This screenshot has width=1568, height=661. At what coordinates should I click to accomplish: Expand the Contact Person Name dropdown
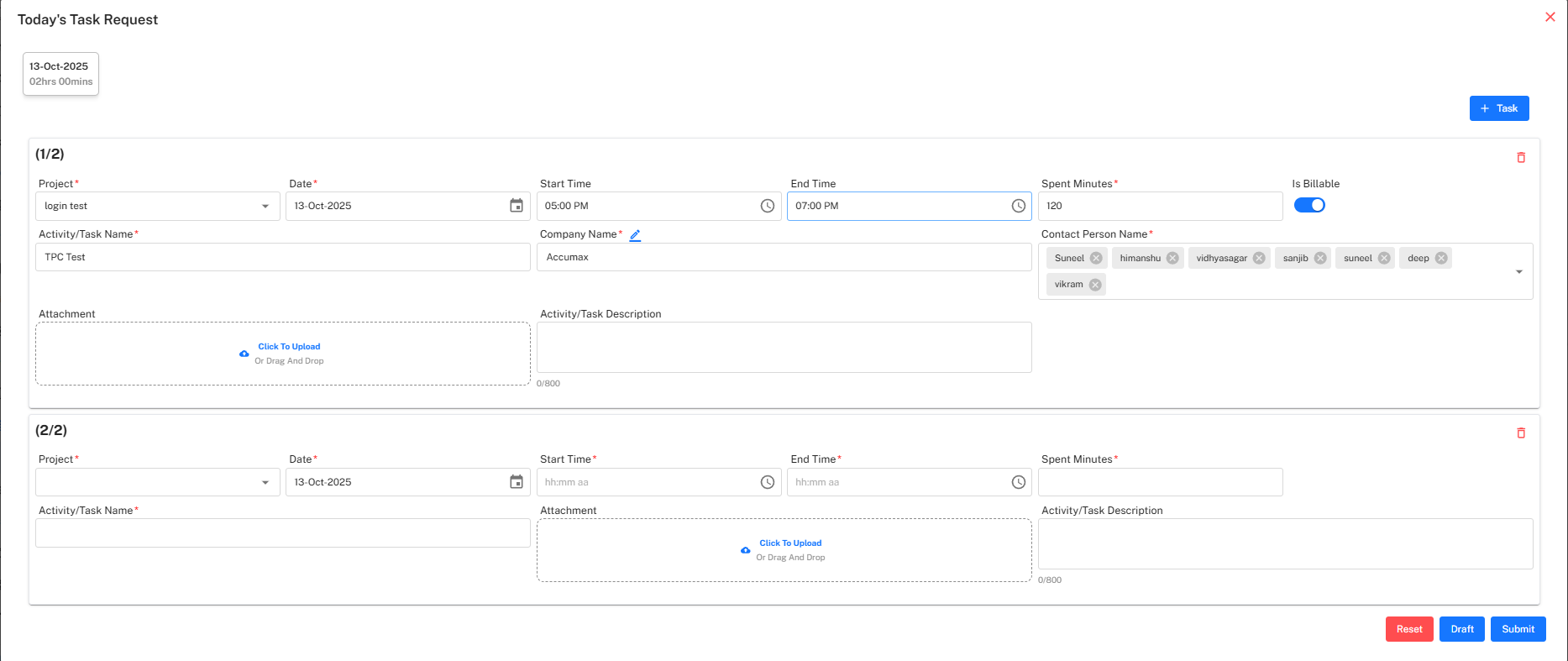point(1518,271)
